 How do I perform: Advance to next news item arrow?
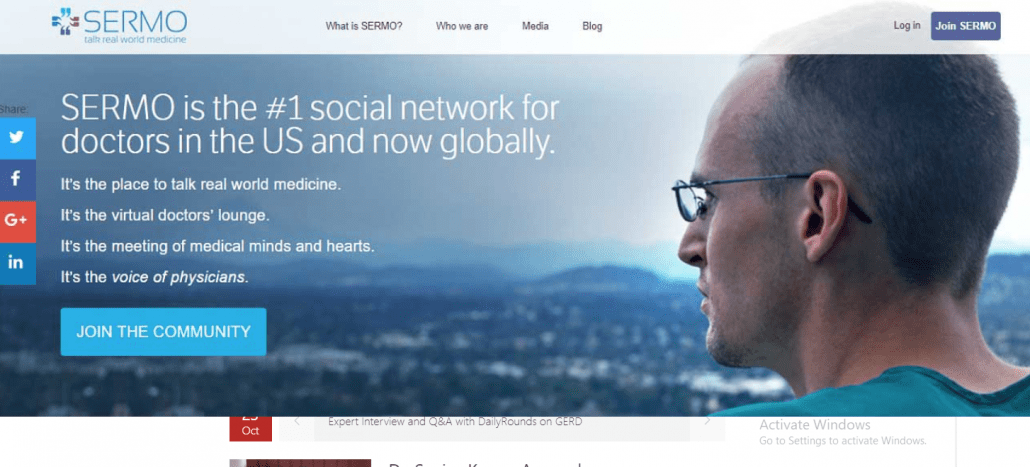pos(707,421)
